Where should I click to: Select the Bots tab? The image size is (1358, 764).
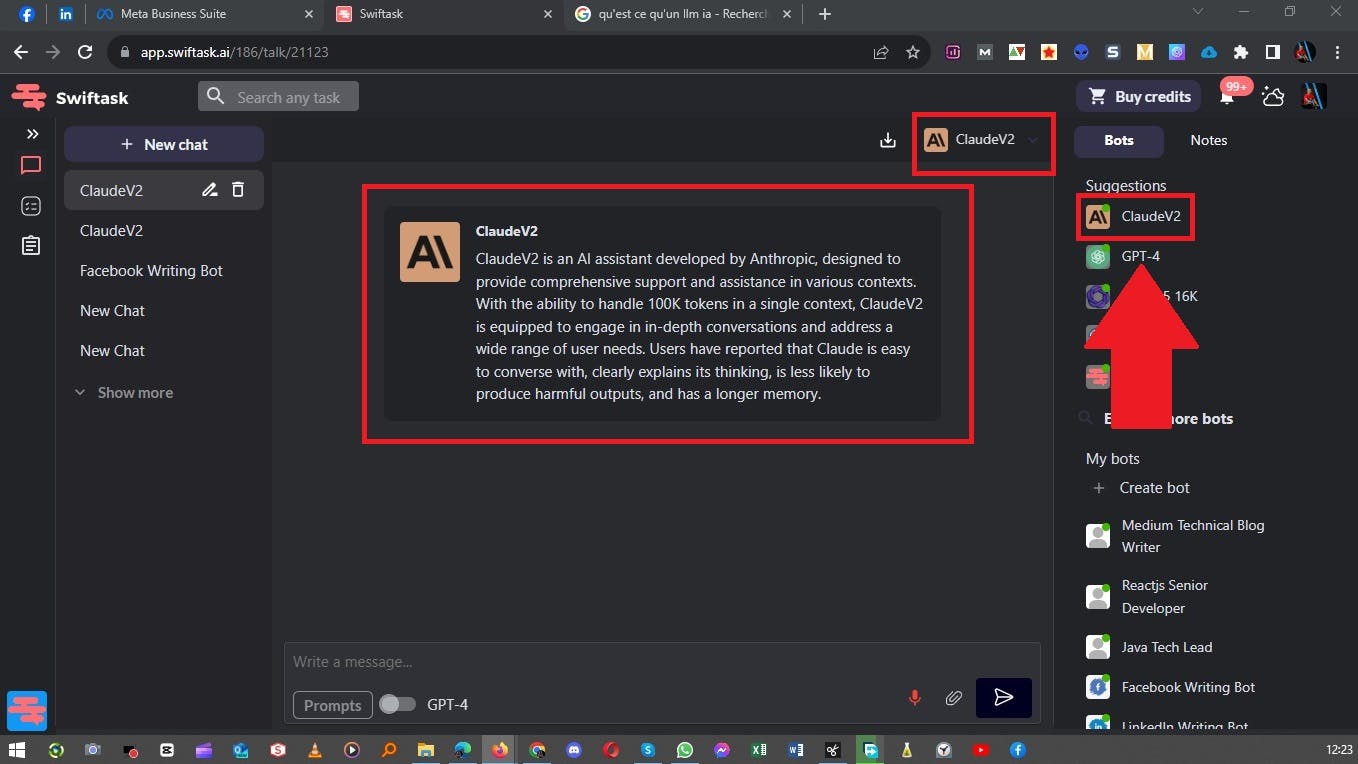tap(1118, 140)
